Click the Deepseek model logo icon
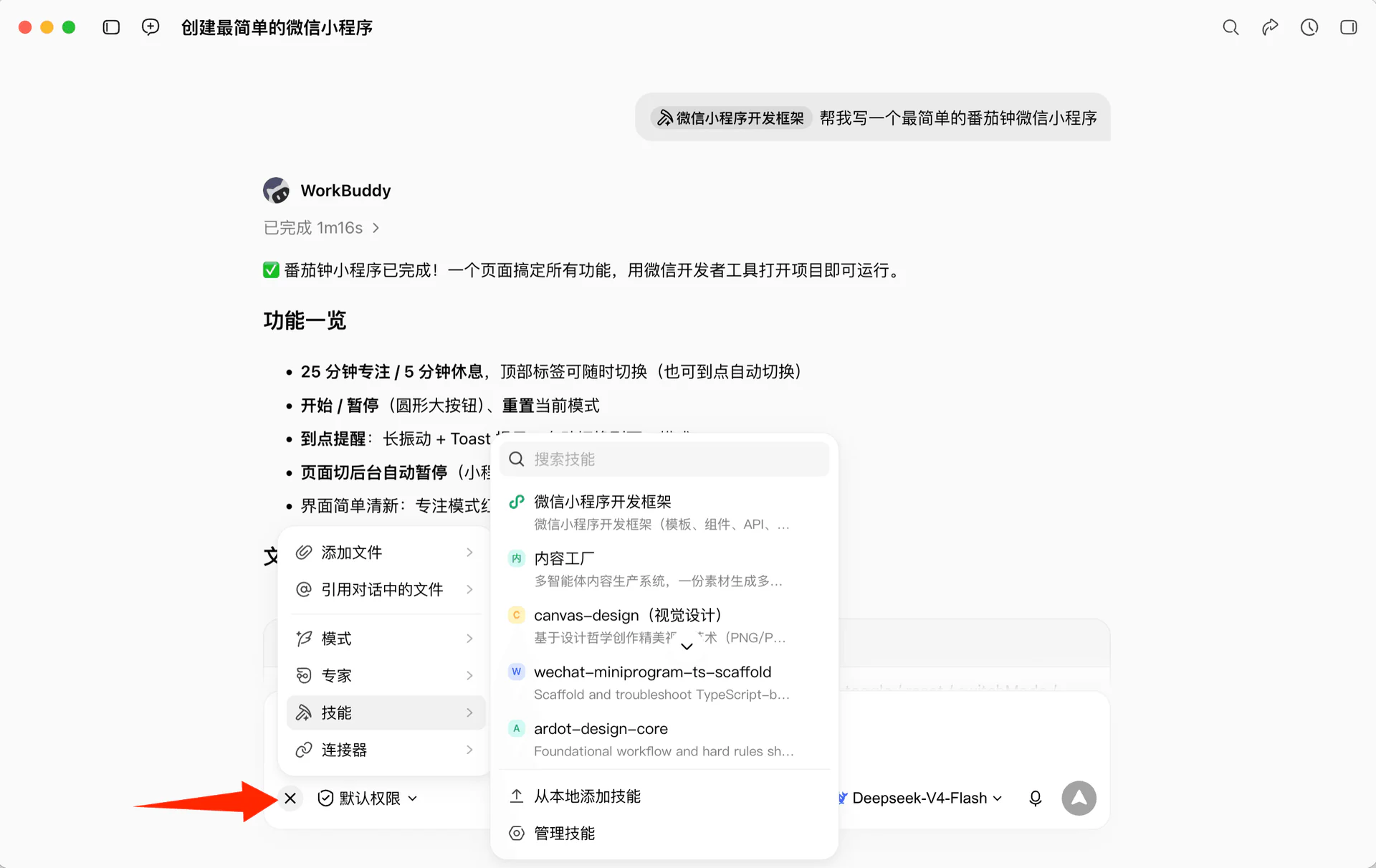 843,798
